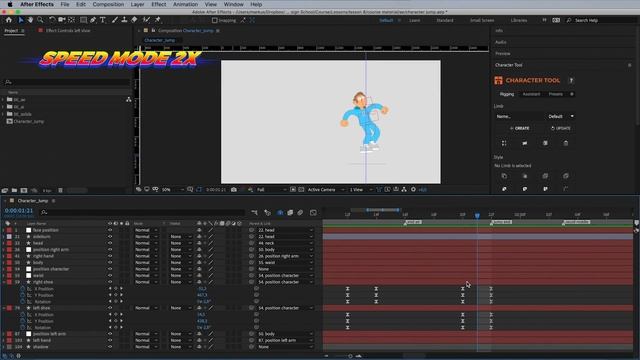Select the Type text tool
Image resolution: width=640 pixels, height=360 pixels.
click(102, 20)
